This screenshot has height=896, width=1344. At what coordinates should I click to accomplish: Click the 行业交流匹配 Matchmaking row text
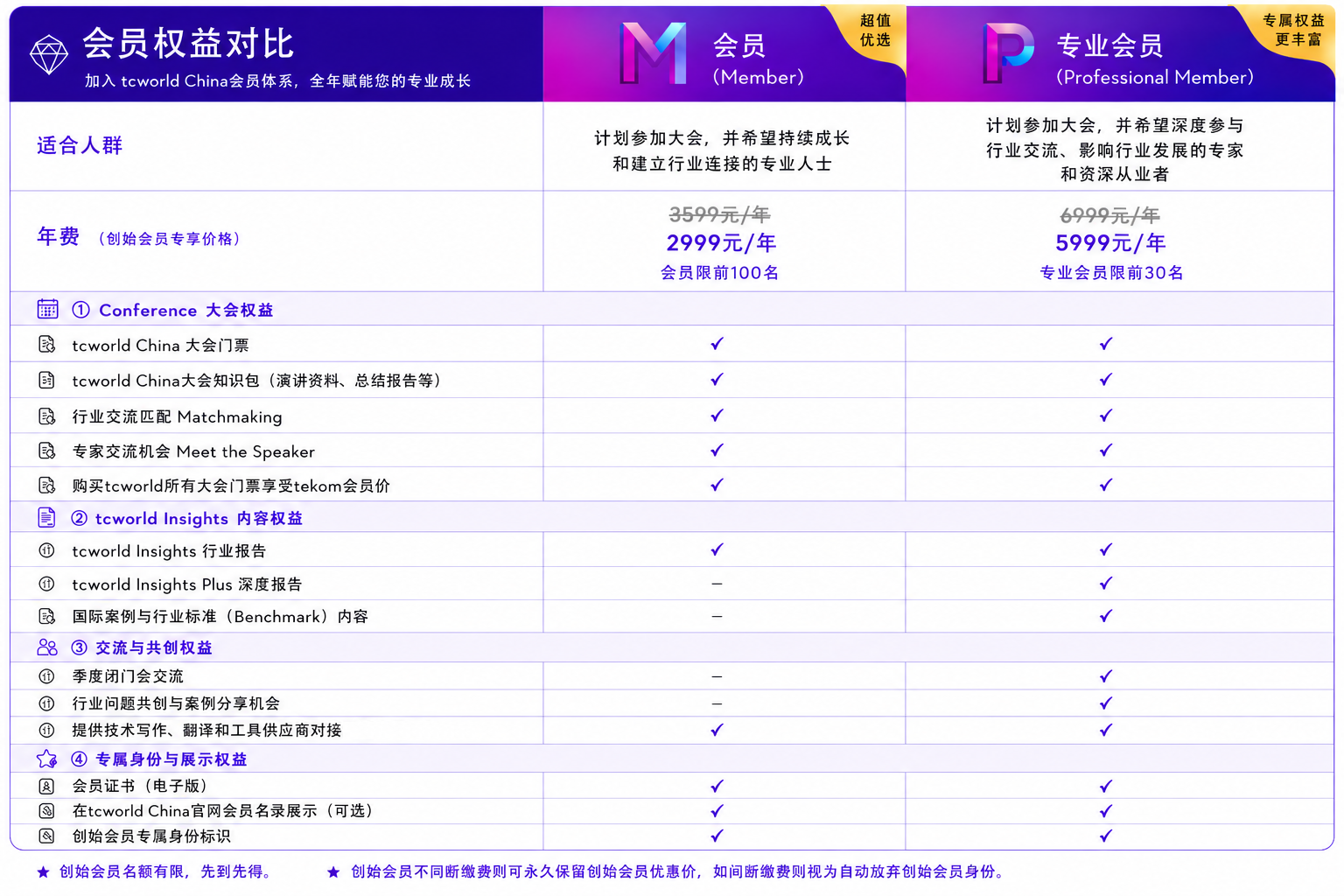177,416
